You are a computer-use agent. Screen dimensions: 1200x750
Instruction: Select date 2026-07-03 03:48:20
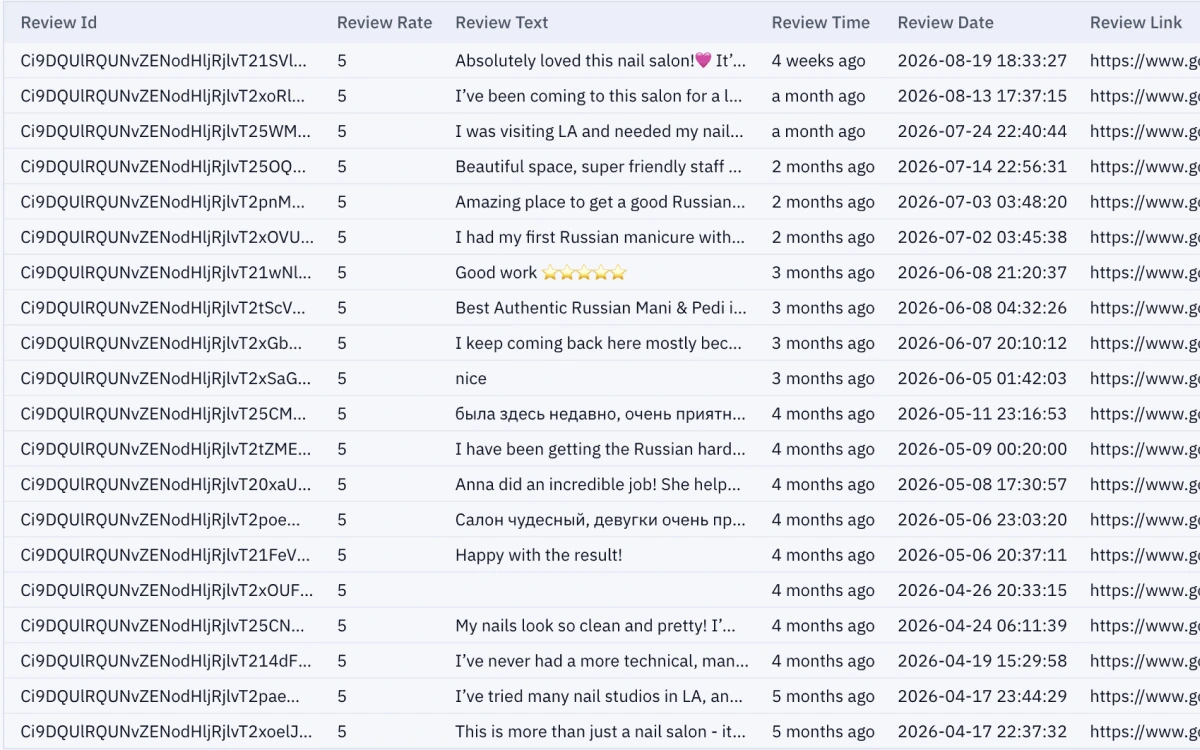pyautogui.click(x=982, y=202)
